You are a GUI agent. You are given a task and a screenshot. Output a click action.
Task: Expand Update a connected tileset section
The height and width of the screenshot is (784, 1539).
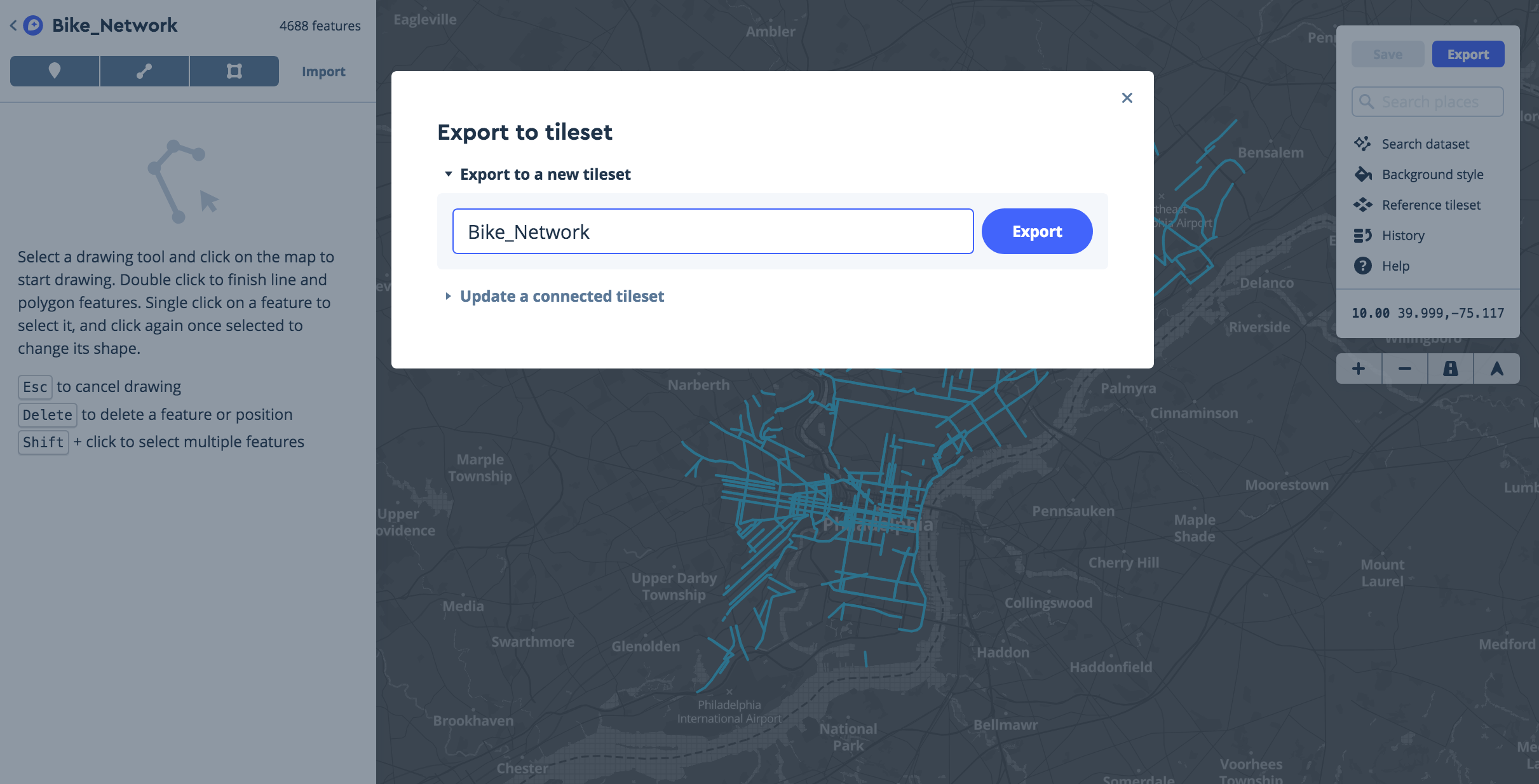click(561, 296)
